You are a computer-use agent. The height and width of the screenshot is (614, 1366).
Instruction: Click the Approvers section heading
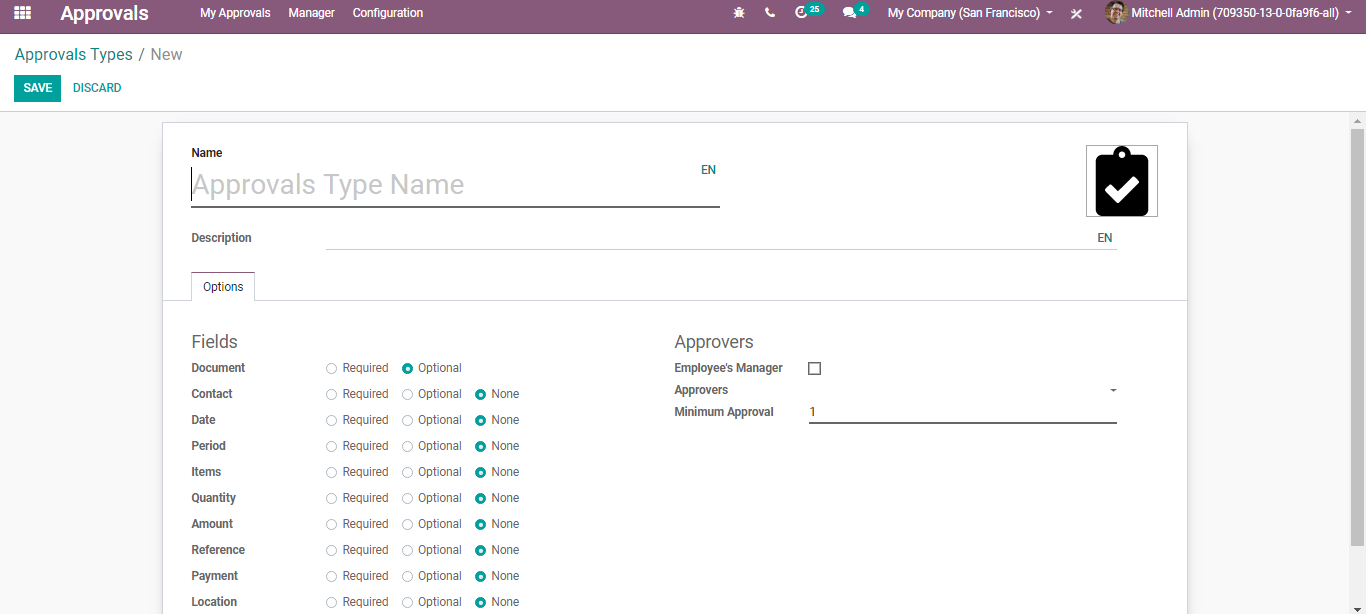click(x=714, y=342)
